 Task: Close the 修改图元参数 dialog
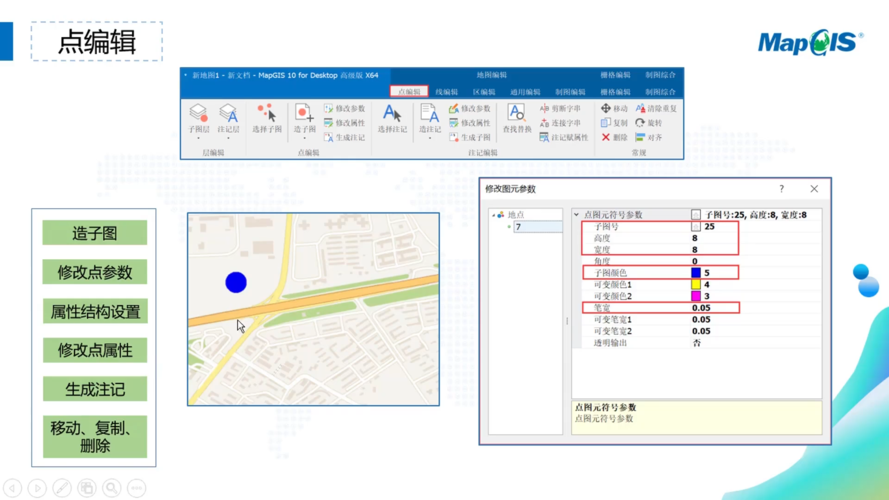coord(814,189)
